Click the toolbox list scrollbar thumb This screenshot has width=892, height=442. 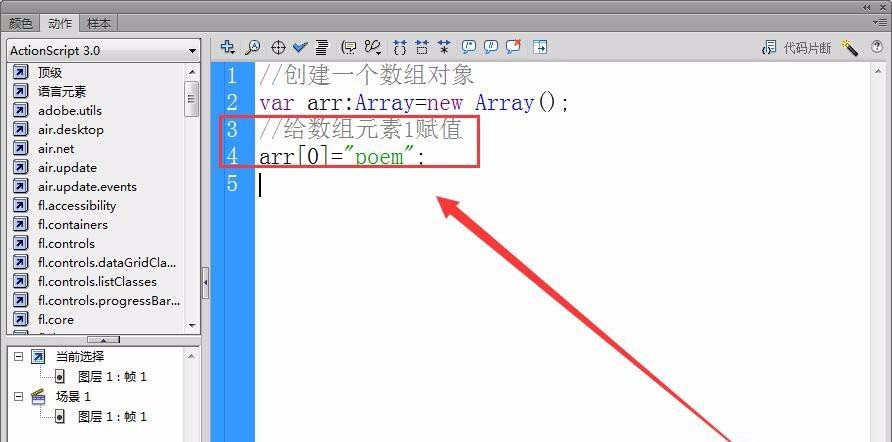click(192, 98)
